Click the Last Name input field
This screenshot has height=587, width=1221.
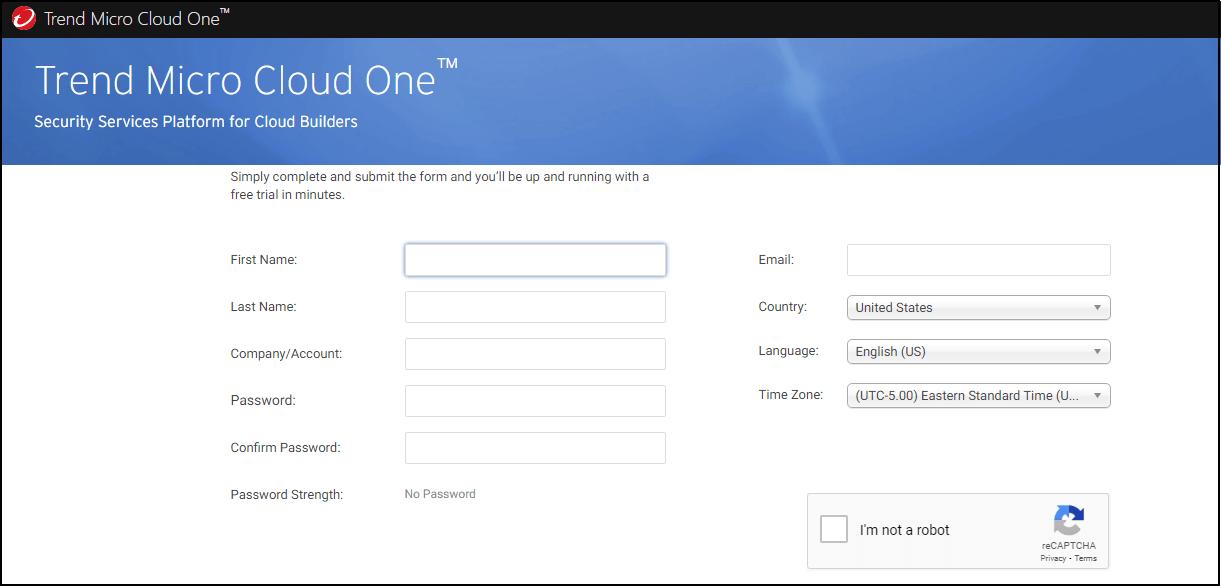pyautogui.click(x=535, y=306)
